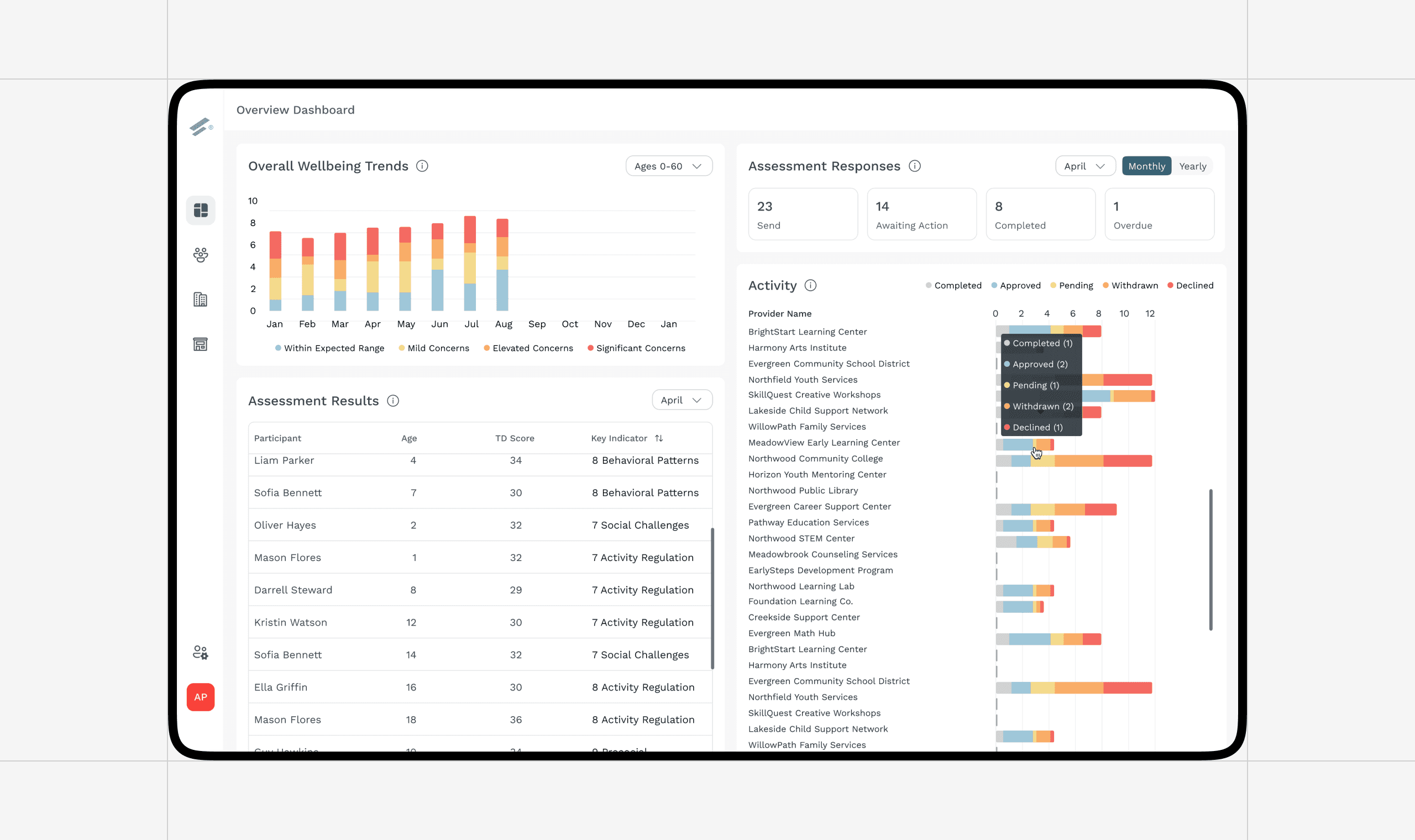Open the organizations building sidebar icon
Screen dimensions: 1415x840
[x=200, y=300]
